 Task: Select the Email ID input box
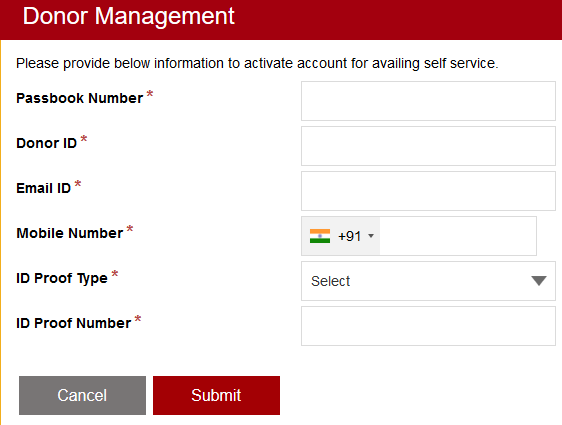428,191
